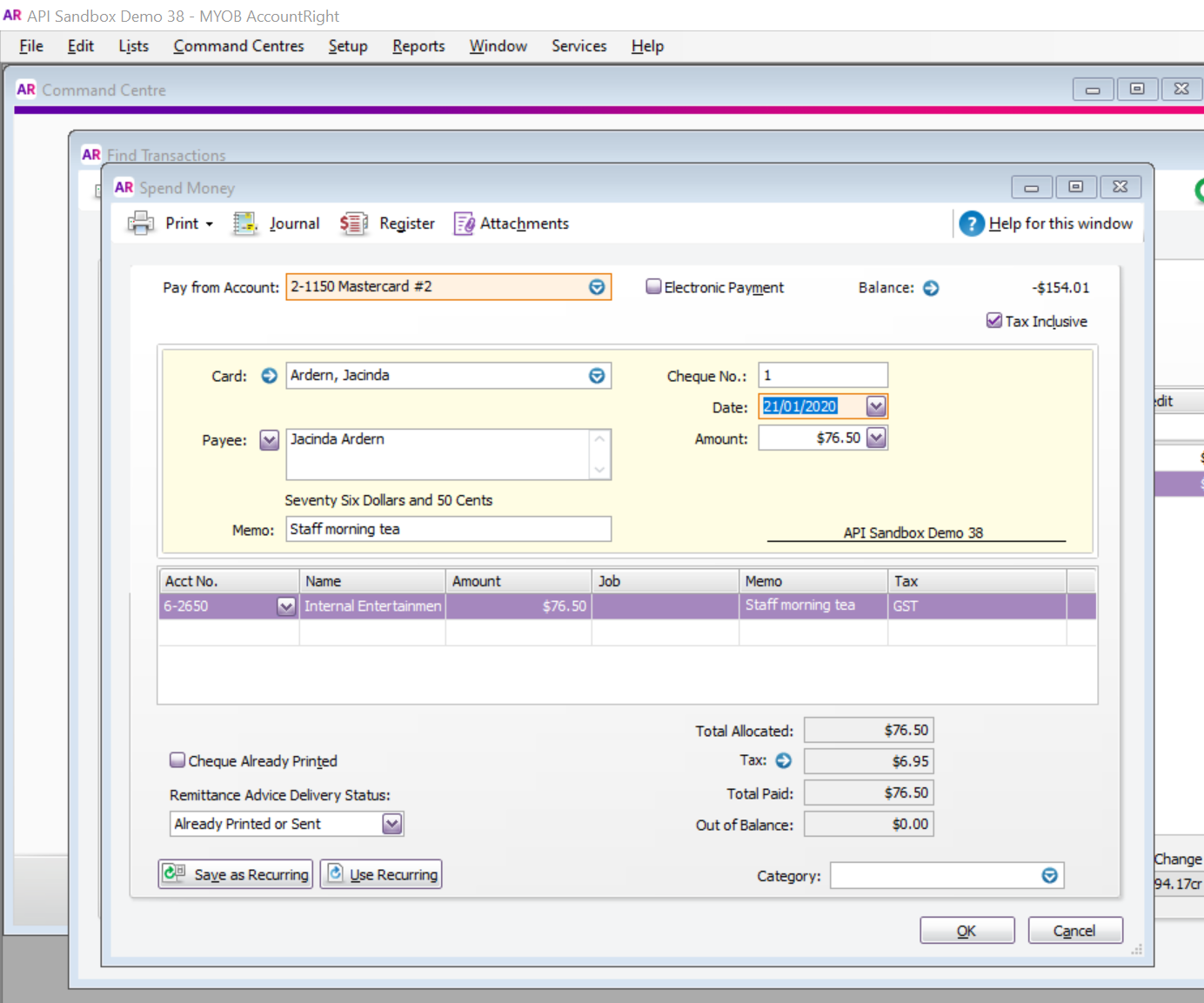Restore the Command Centre window
1204x1003 pixels.
pyautogui.click(x=1137, y=89)
